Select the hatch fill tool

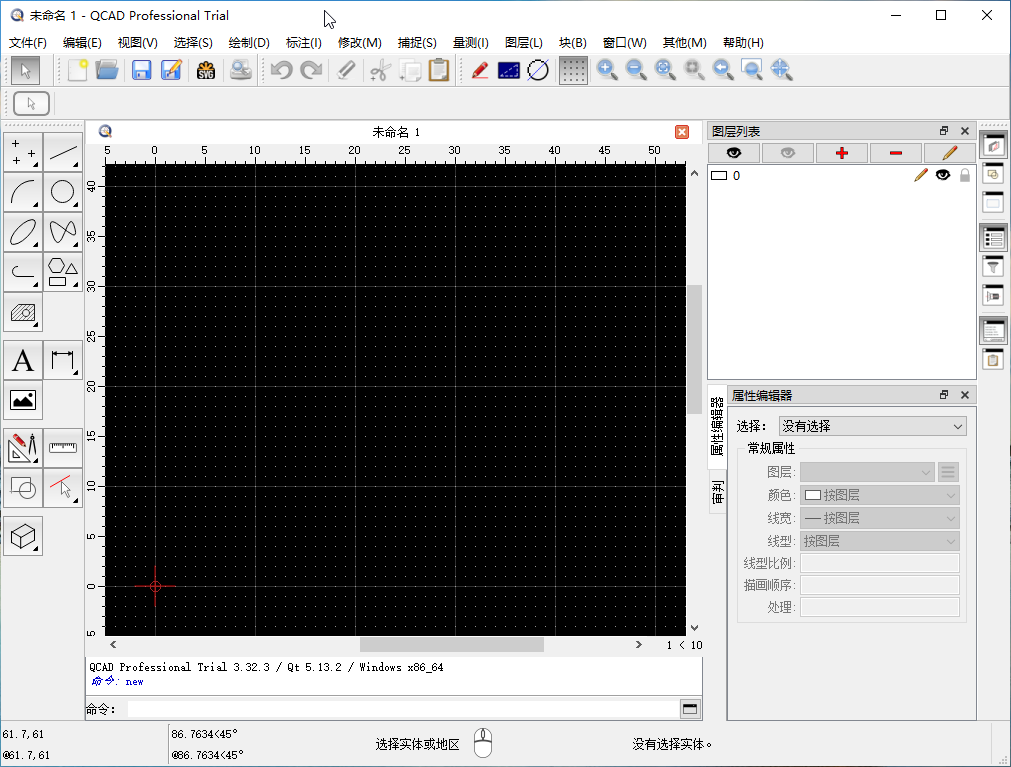[x=23, y=312]
